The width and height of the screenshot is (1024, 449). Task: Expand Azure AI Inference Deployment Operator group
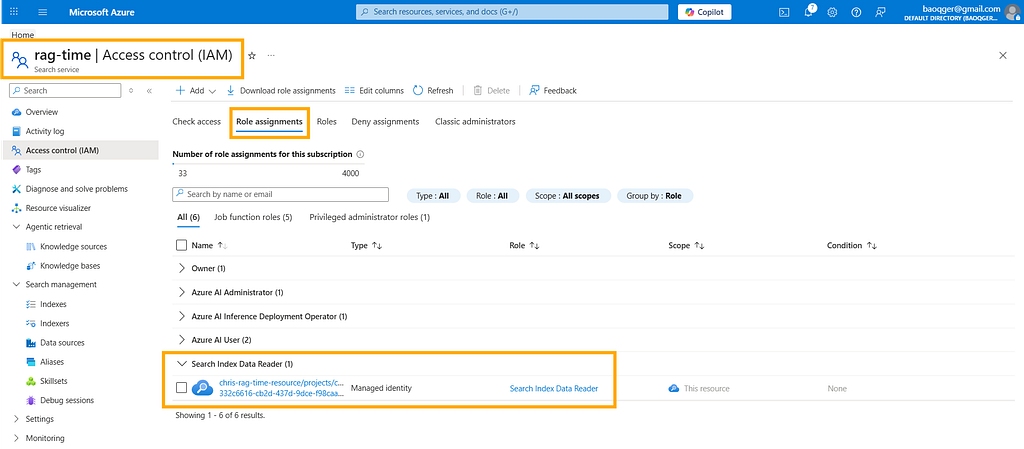click(x=182, y=316)
